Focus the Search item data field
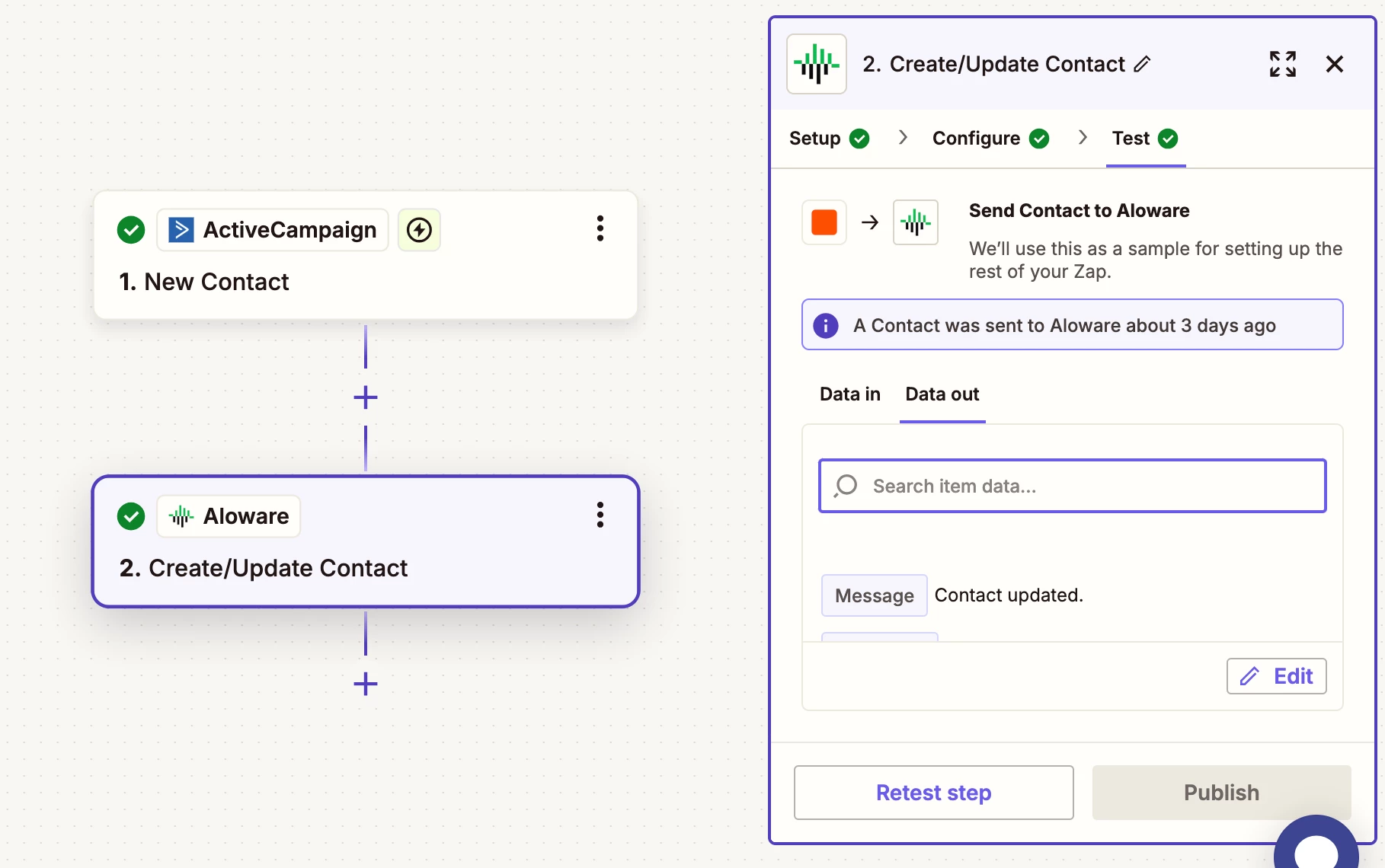1385x868 pixels. tap(1073, 486)
